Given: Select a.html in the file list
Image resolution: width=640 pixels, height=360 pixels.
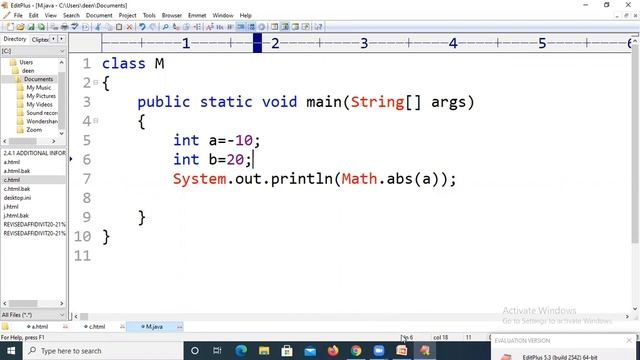Looking at the screenshot, I should click(x=12, y=162).
